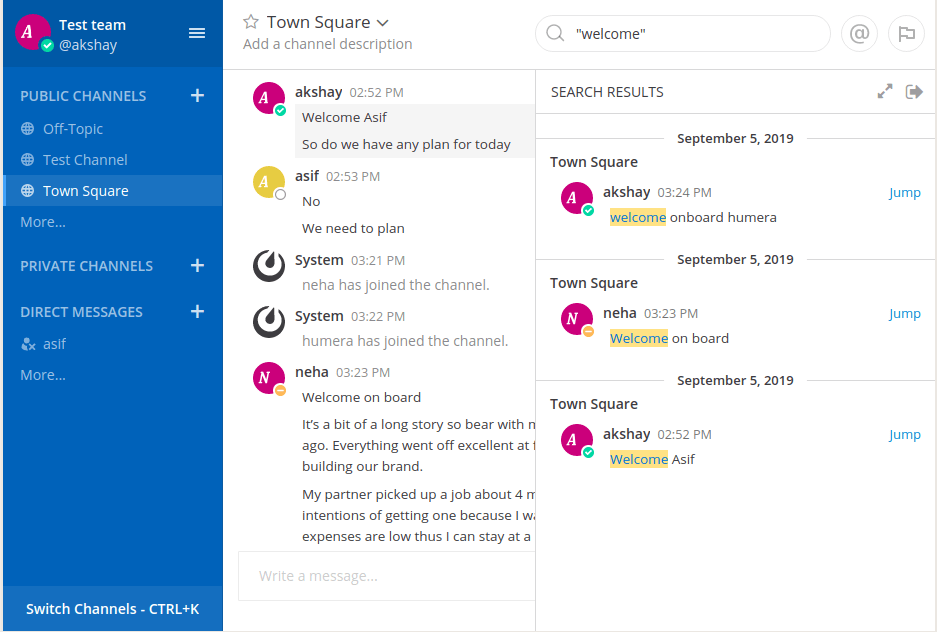Show more public channels

pyautogui.click(x=43, y=222)
